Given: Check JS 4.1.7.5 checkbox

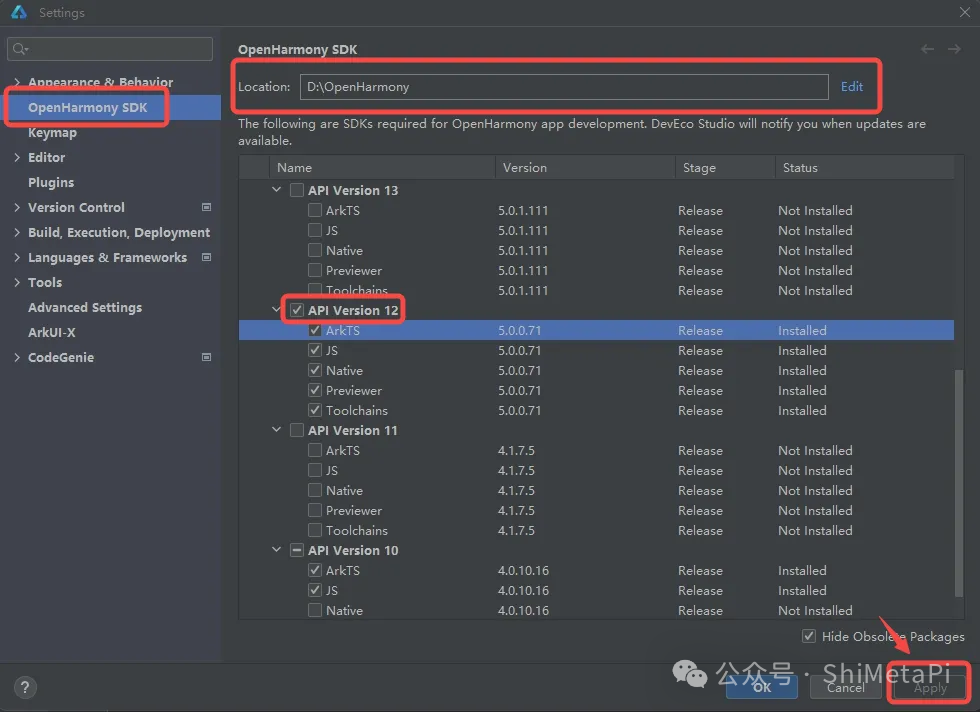Looking at the screenshot, I should coord(315,470).
